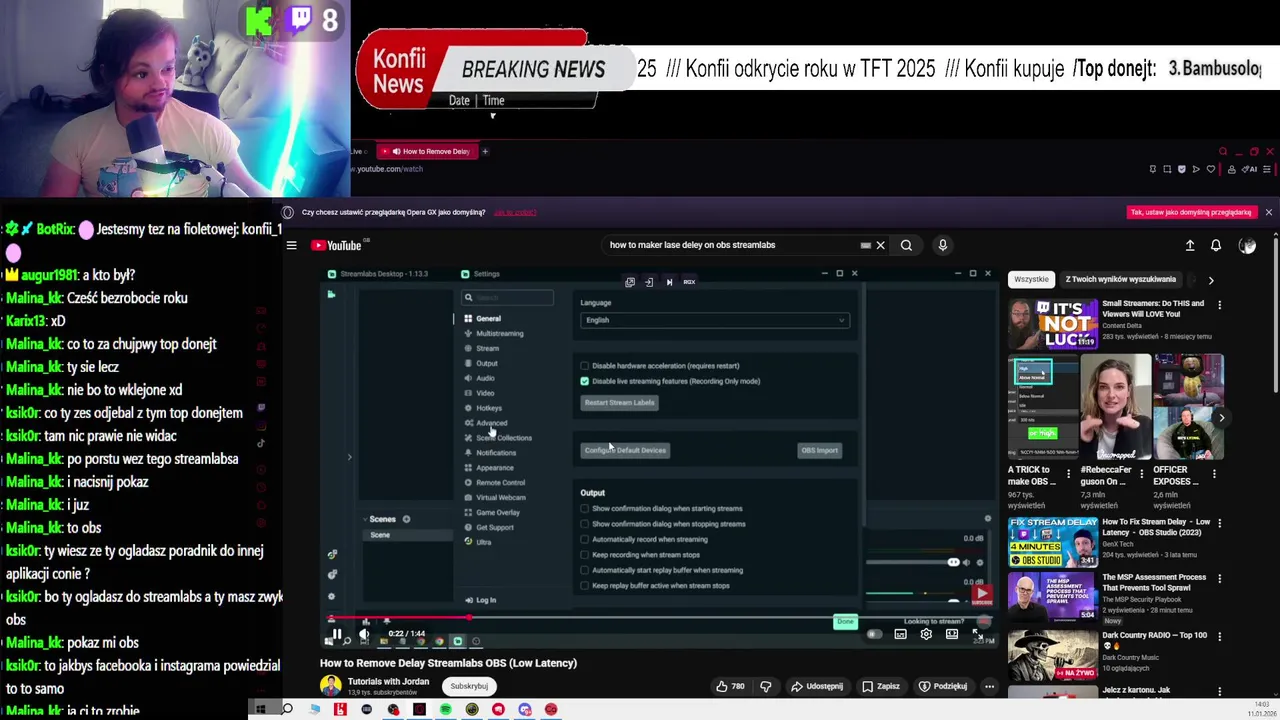Open the taskbar search magnifier

click(287, 709)
